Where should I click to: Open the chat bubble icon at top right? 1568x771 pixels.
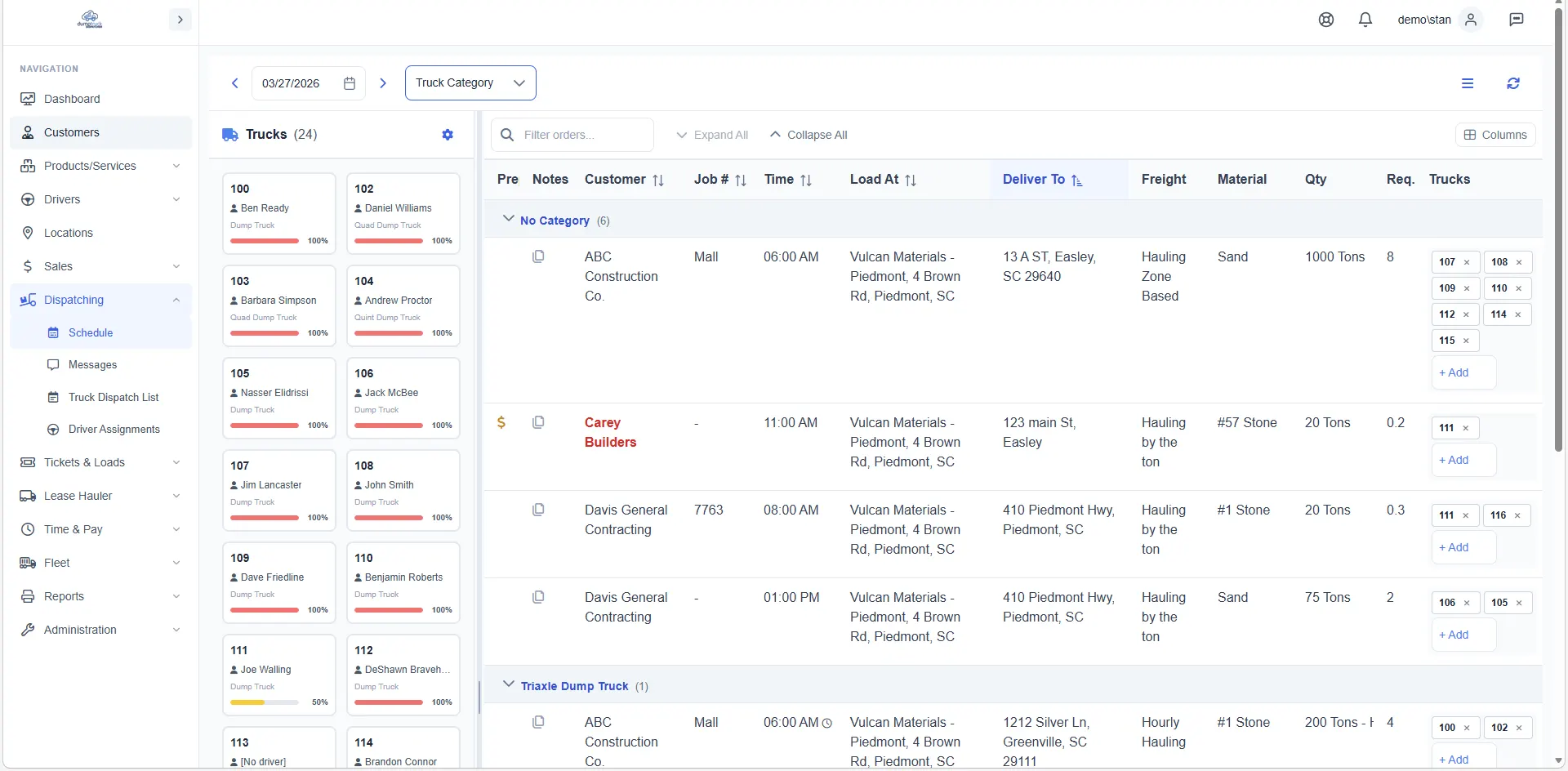(x=1517, y=19)
